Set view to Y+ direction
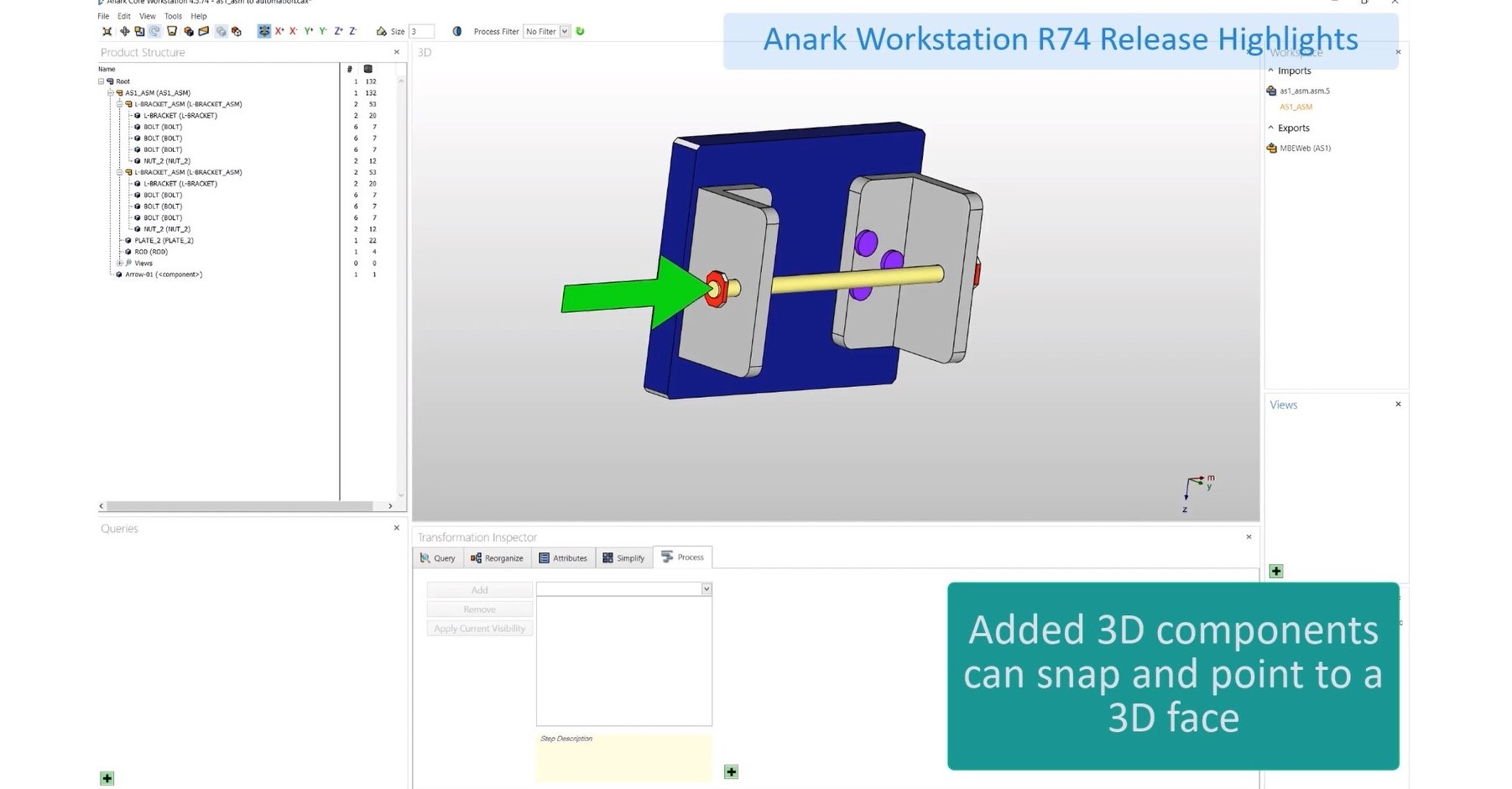 coord(309,31)
